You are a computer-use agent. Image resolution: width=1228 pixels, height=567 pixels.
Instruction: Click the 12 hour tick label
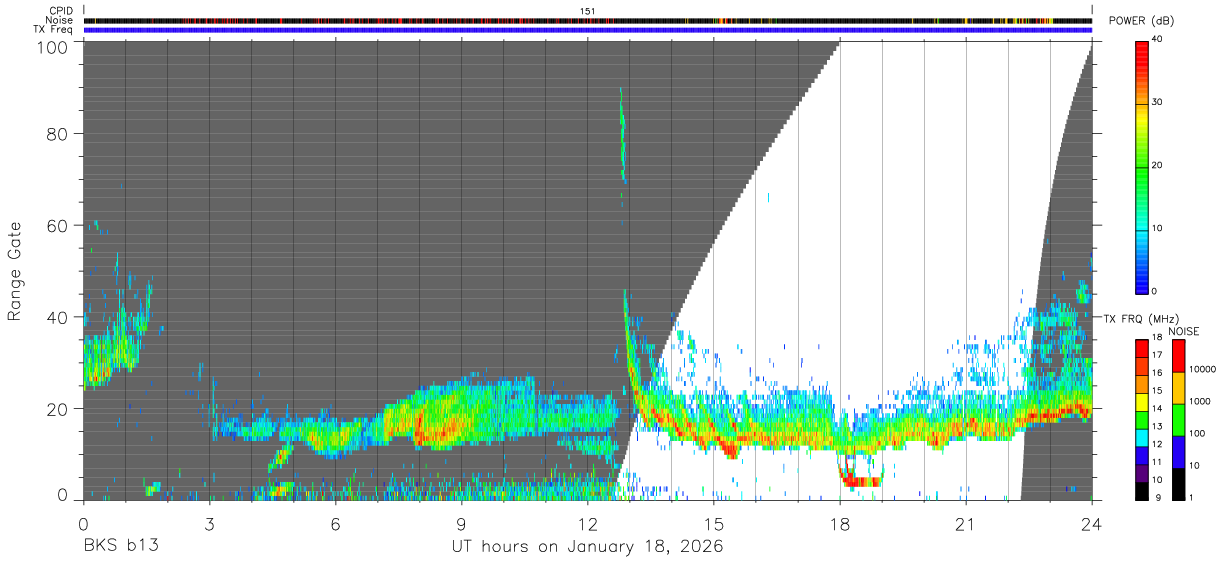click(x=588, y=524)
